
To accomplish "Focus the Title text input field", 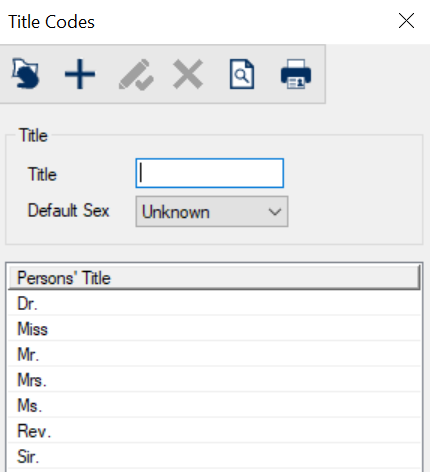I will (210, 173).
